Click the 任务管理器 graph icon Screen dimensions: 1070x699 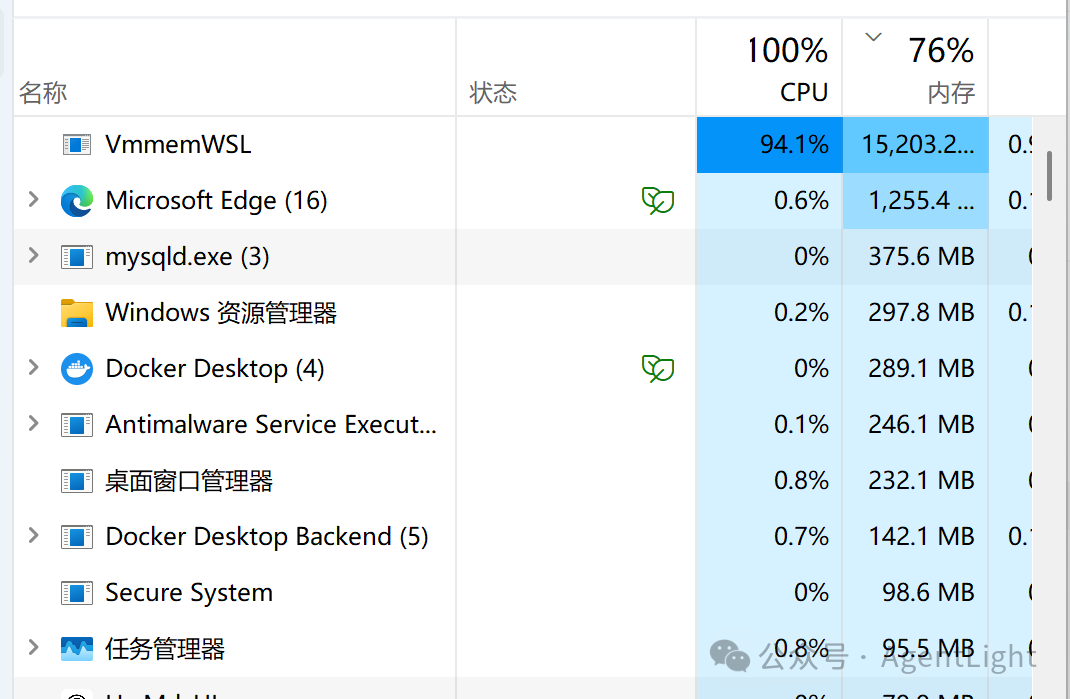tap(76, 648)
